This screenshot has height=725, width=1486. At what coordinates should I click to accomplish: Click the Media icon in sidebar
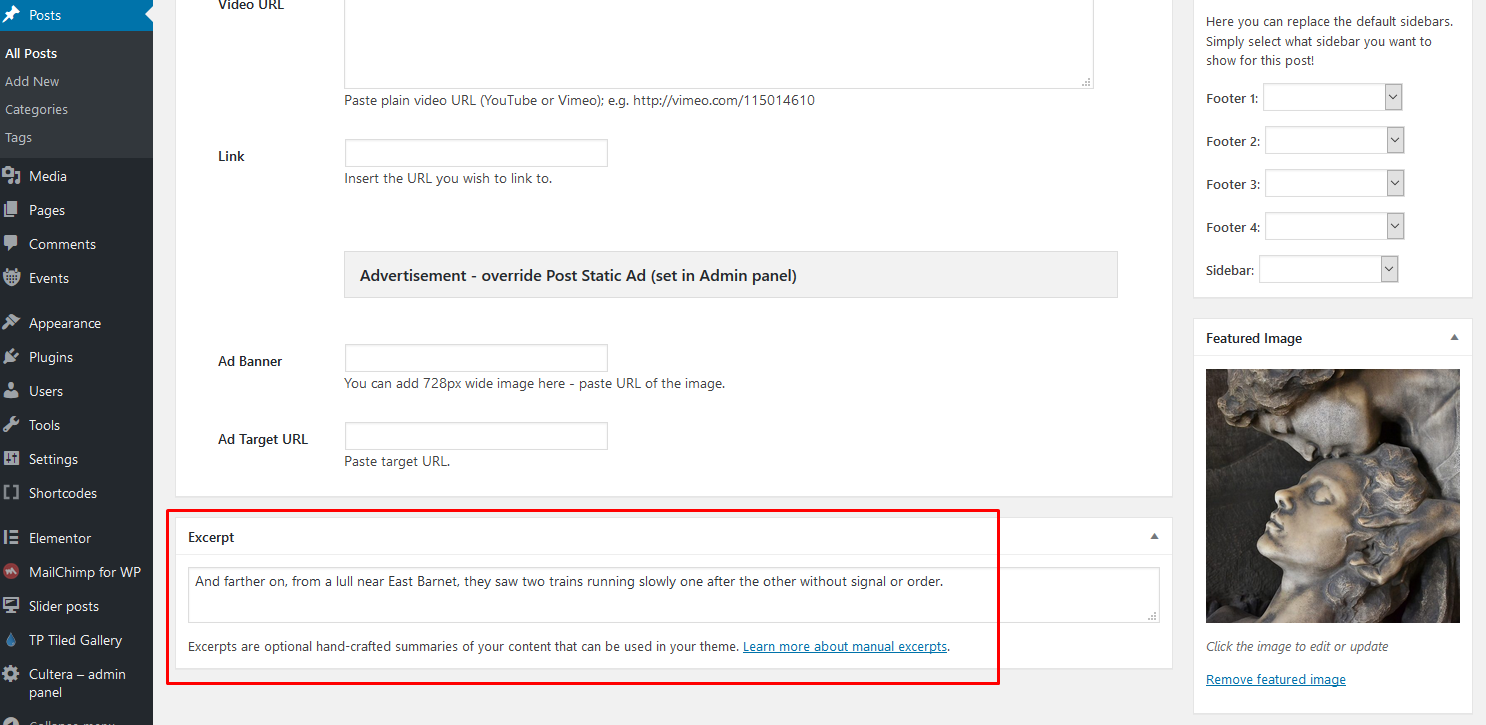(x=12, y=176)
